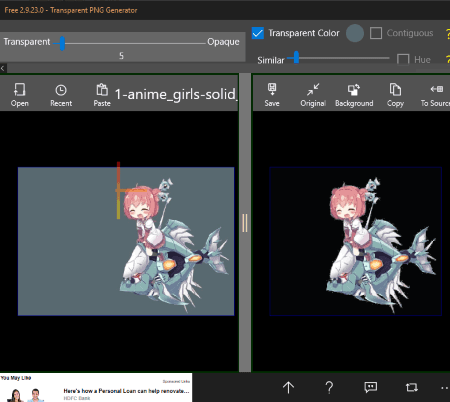
Task: Uncheck the Transparent Color checkbox
Action: [x=258, y=33]
